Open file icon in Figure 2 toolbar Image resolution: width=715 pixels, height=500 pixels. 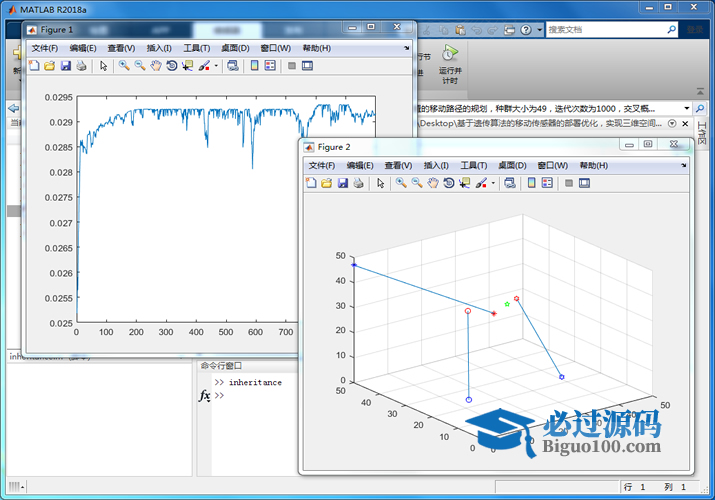[326, 183]
